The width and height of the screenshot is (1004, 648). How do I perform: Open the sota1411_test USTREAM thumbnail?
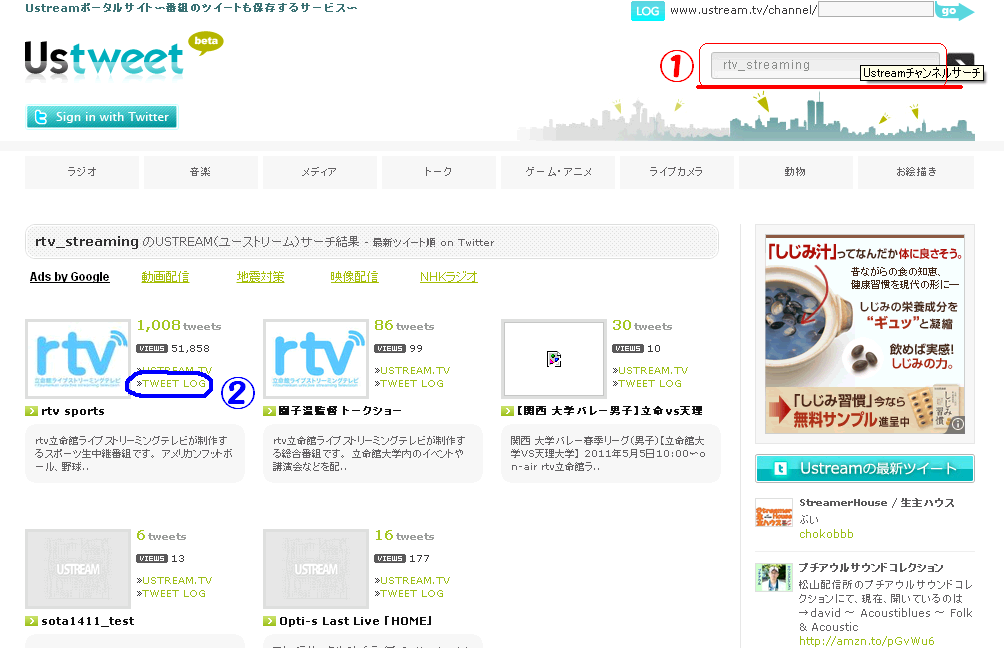click(77, 569)
